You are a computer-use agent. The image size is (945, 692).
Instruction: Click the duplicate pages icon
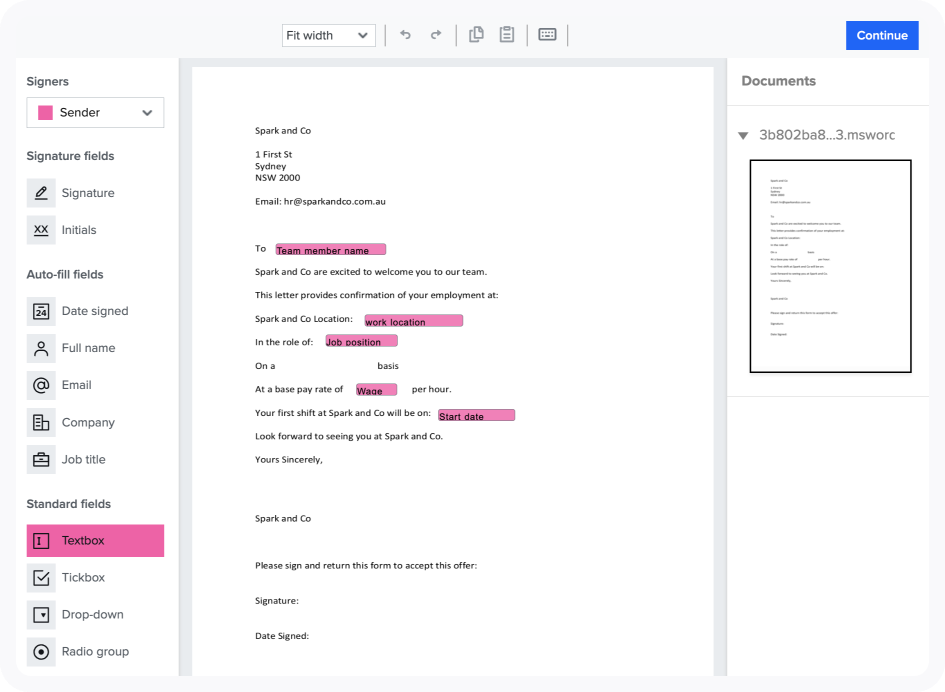(x=476, y=33)
